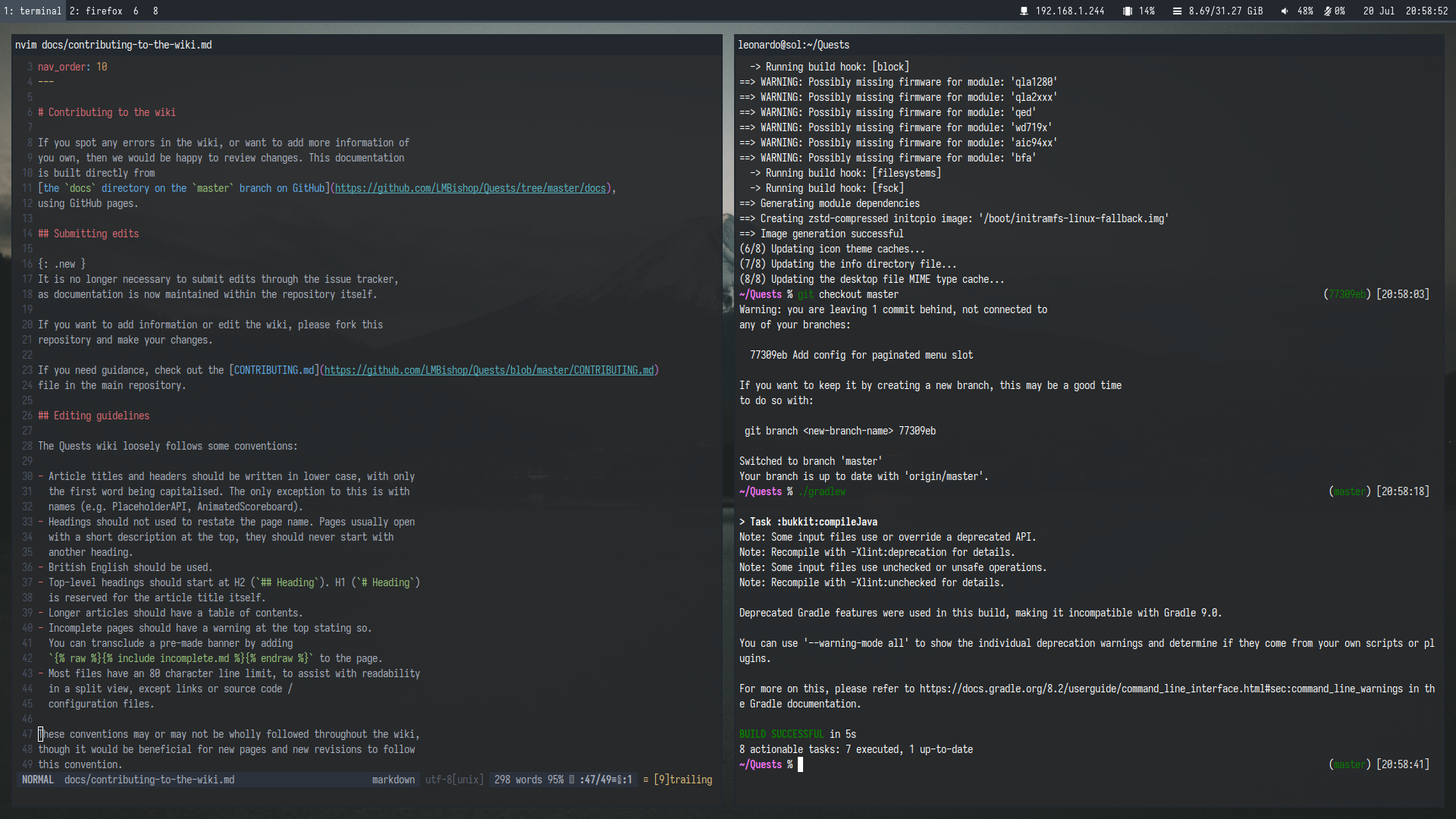Click the markdown filetype in statusline

[393, 780]
